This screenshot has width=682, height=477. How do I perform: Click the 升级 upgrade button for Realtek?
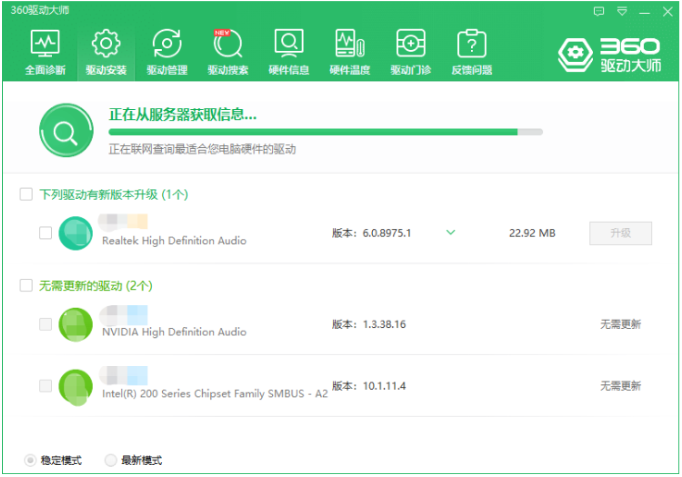[x=620, y=233]
